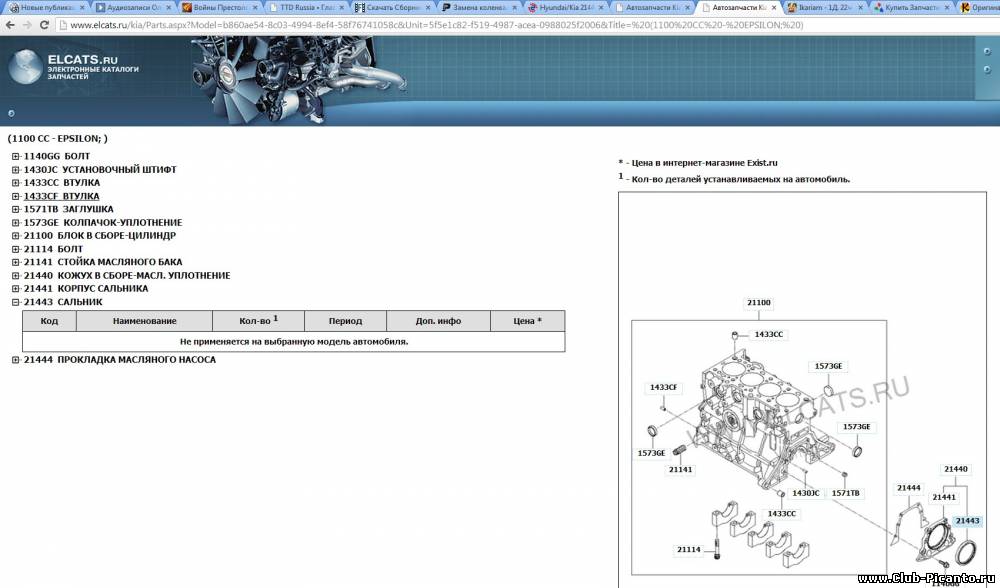Select the 21444 label in the diagram
This screenshot has height=588, width=1000.
click(x=909, y=488)
